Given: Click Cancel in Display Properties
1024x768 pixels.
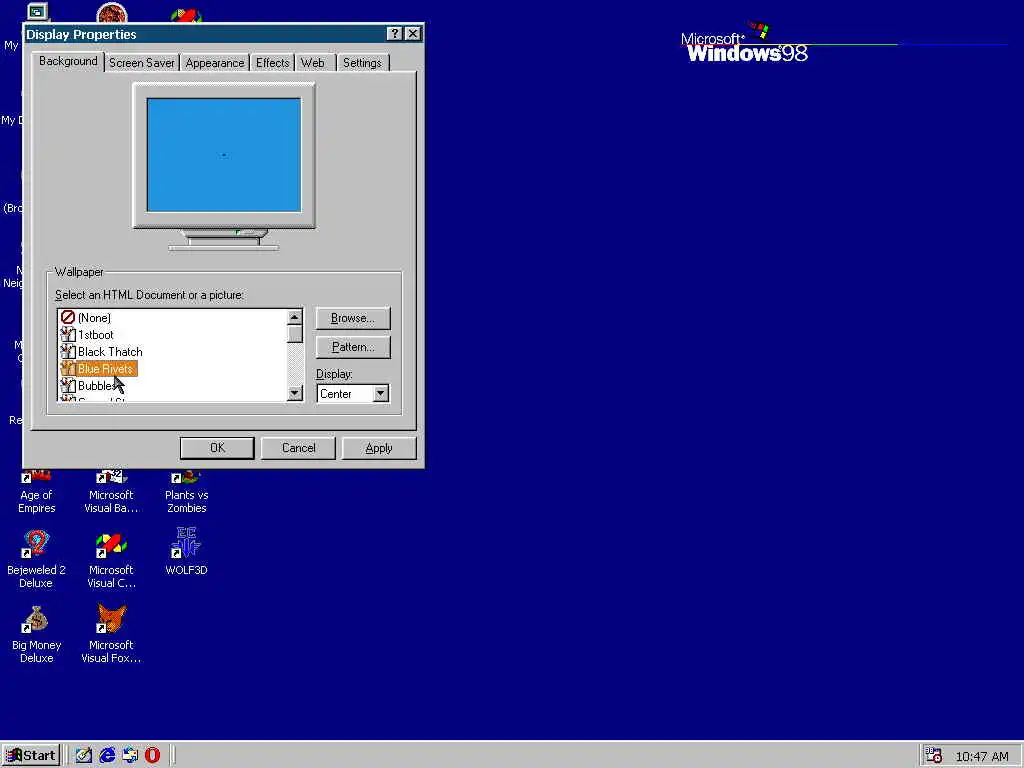Looking at the screenshot, I should (x=298, y=448).
